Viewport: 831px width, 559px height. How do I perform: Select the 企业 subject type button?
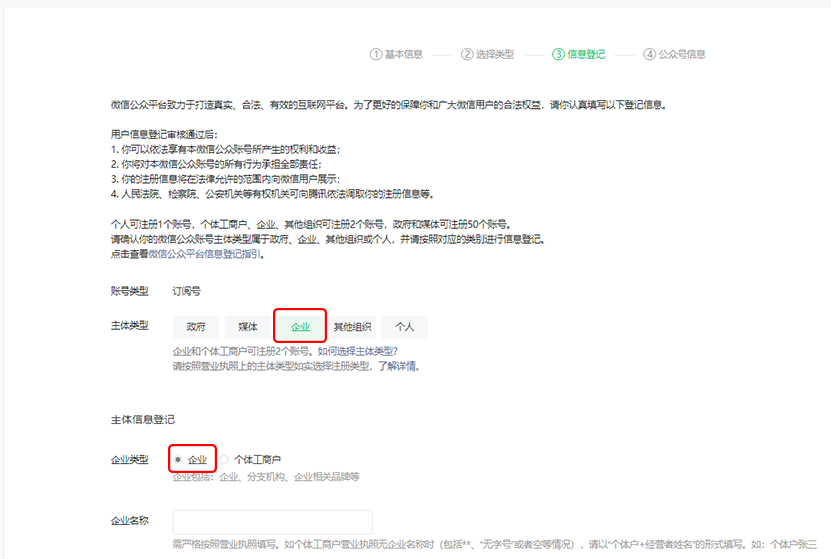(x=300, y=327)
